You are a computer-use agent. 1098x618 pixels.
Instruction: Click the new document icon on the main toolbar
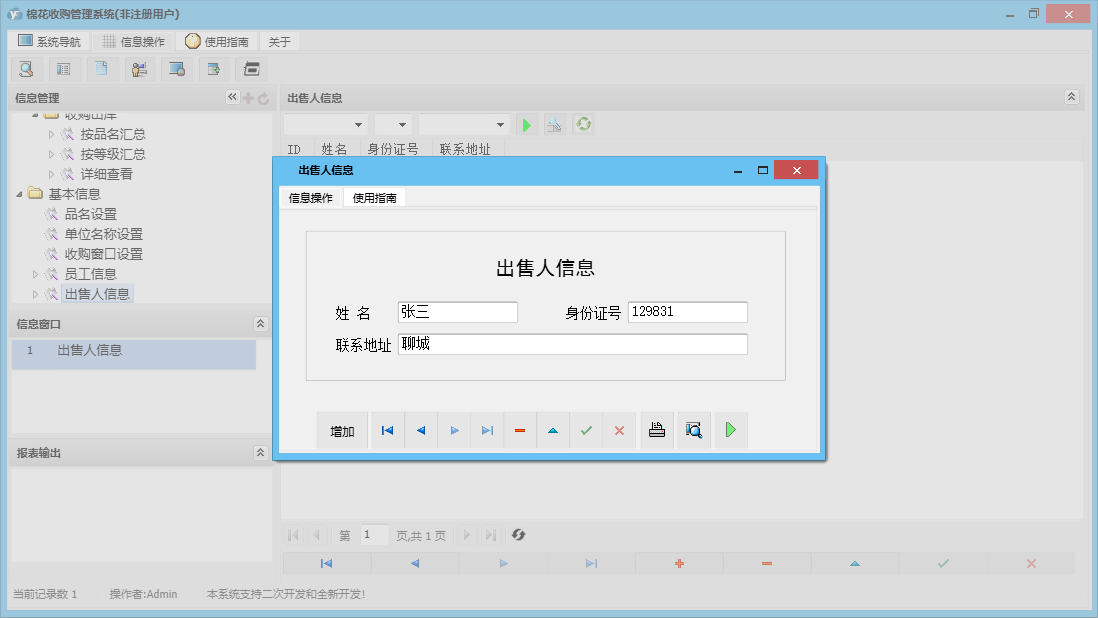101,69
